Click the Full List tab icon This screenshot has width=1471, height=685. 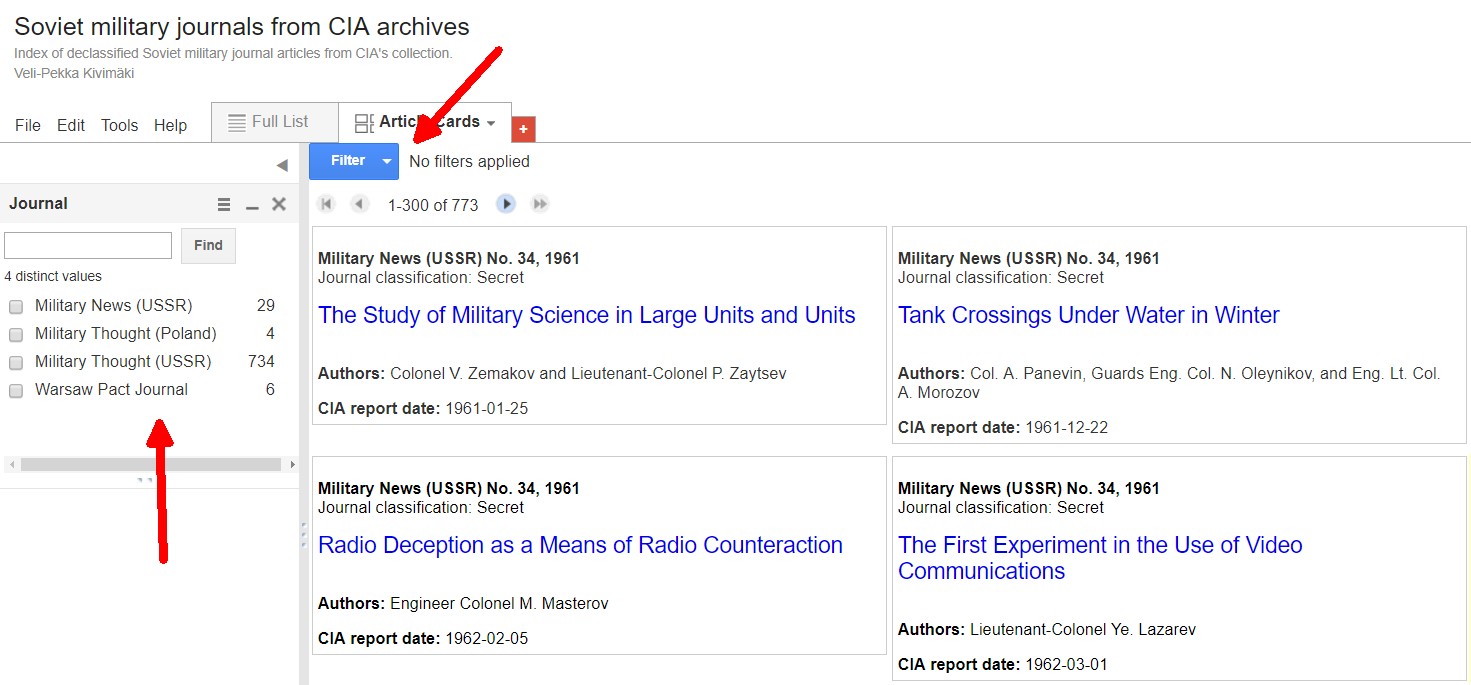[x=237, y=122]
